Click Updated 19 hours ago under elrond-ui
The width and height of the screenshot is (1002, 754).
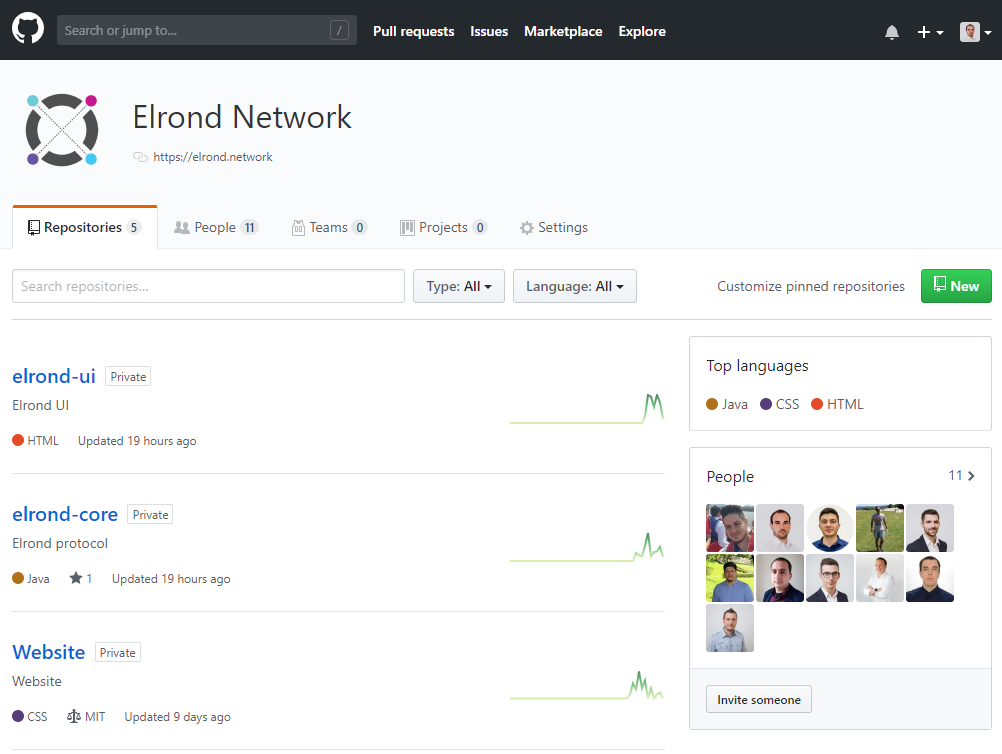pos(137,441)
